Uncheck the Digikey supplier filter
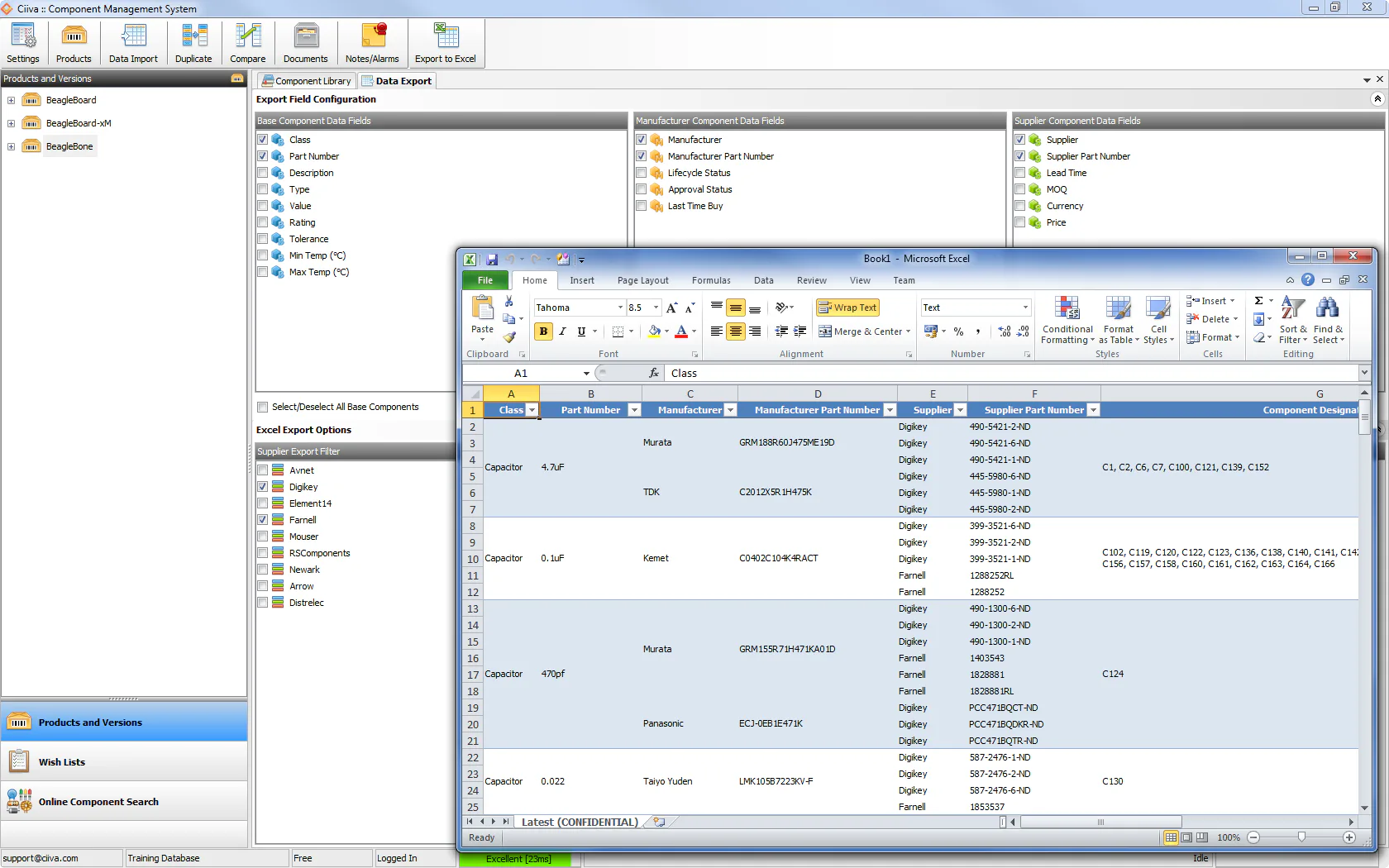Image resolution: width=1389 pixels, height=868 pixels. point(263,487)
